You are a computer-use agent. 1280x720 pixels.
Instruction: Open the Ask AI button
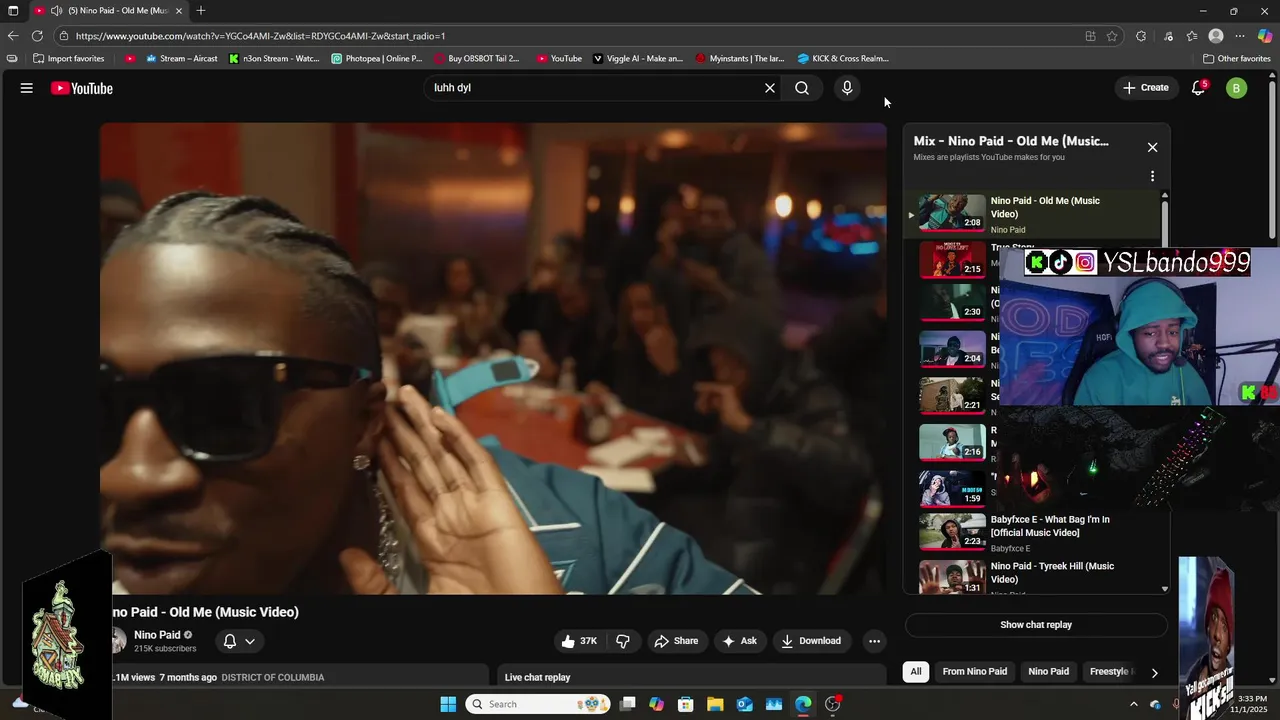739,641
